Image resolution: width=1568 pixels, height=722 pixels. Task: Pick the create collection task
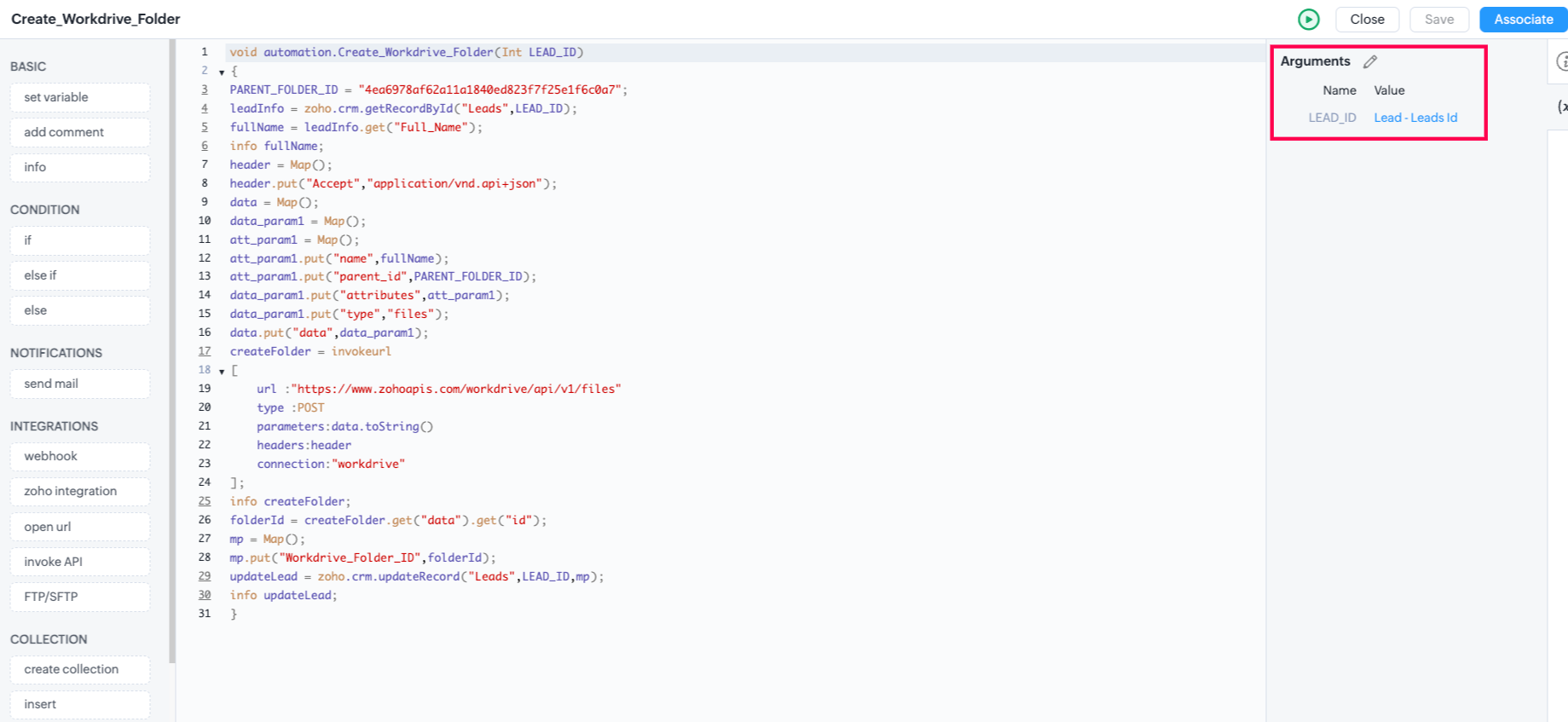pos(80,669)
